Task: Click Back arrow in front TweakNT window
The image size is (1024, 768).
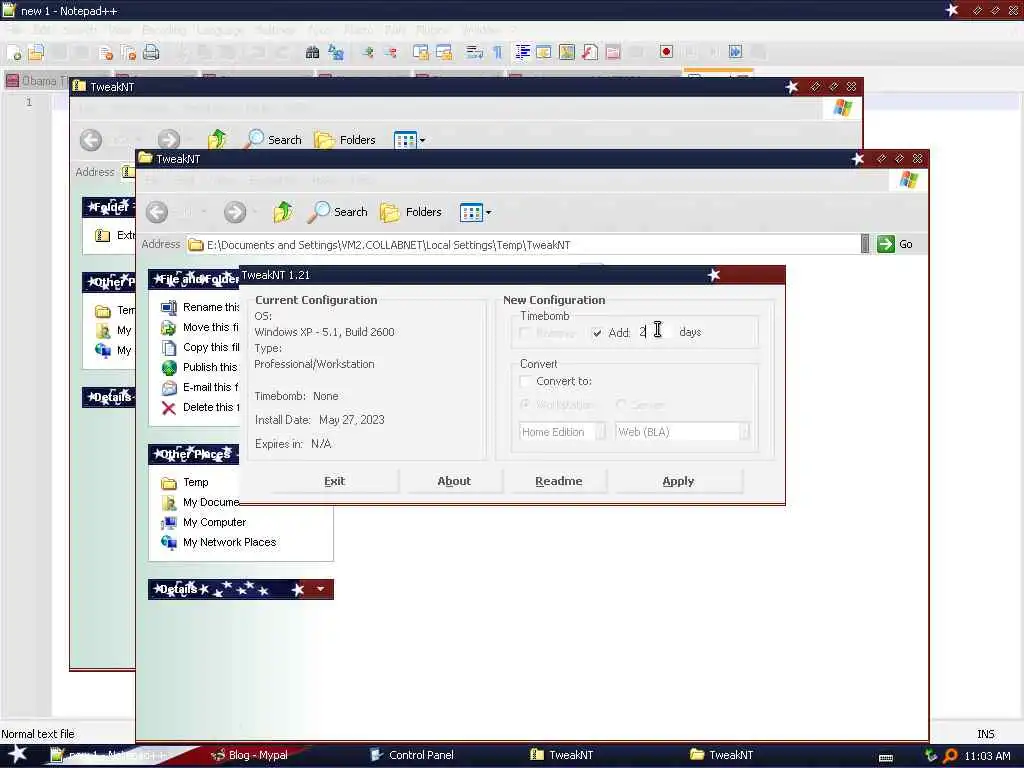Action: pyautogui.click(x=157, y=212)
